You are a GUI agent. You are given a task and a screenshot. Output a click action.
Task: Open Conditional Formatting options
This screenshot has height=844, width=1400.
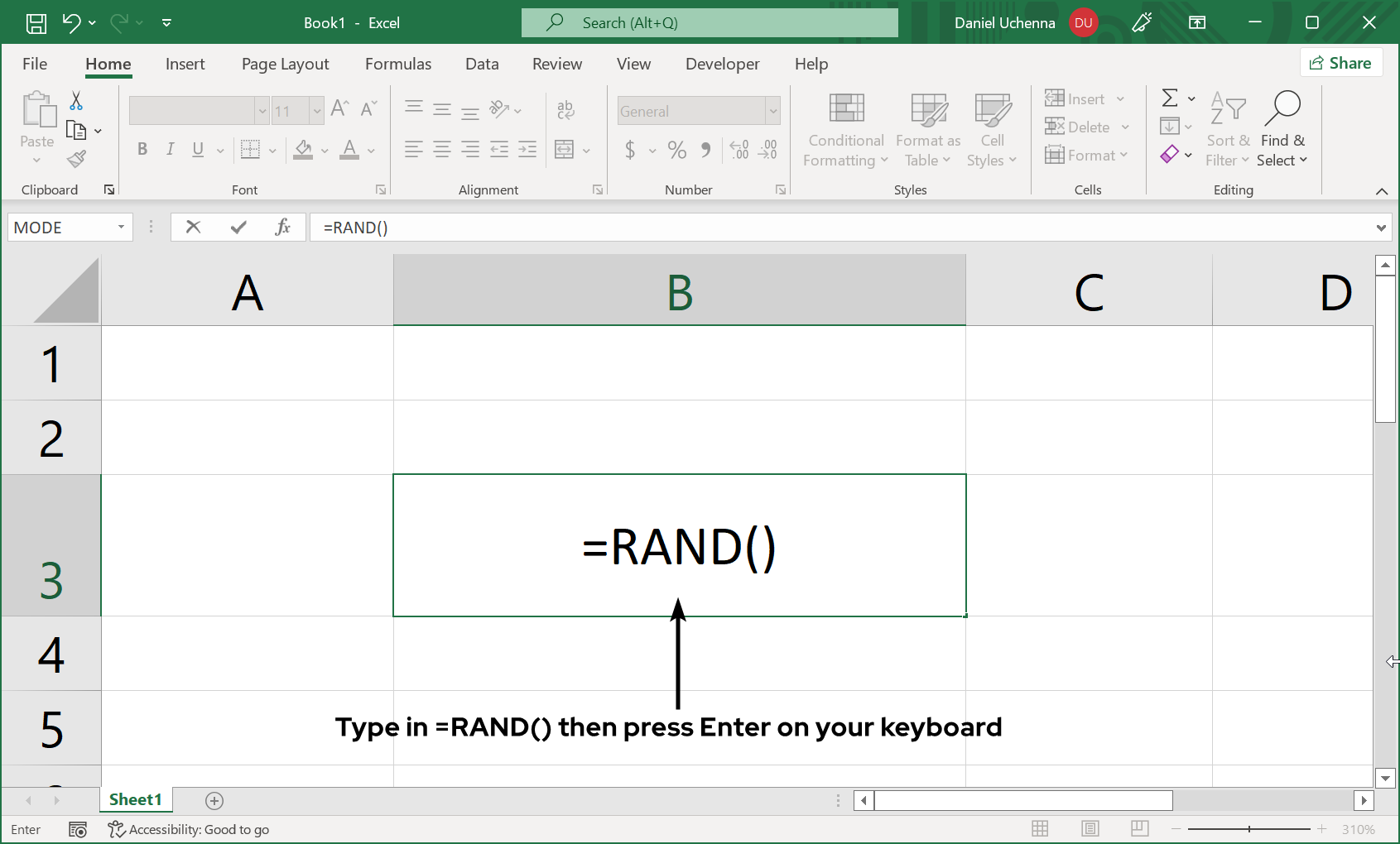click(x=844, y=130)
